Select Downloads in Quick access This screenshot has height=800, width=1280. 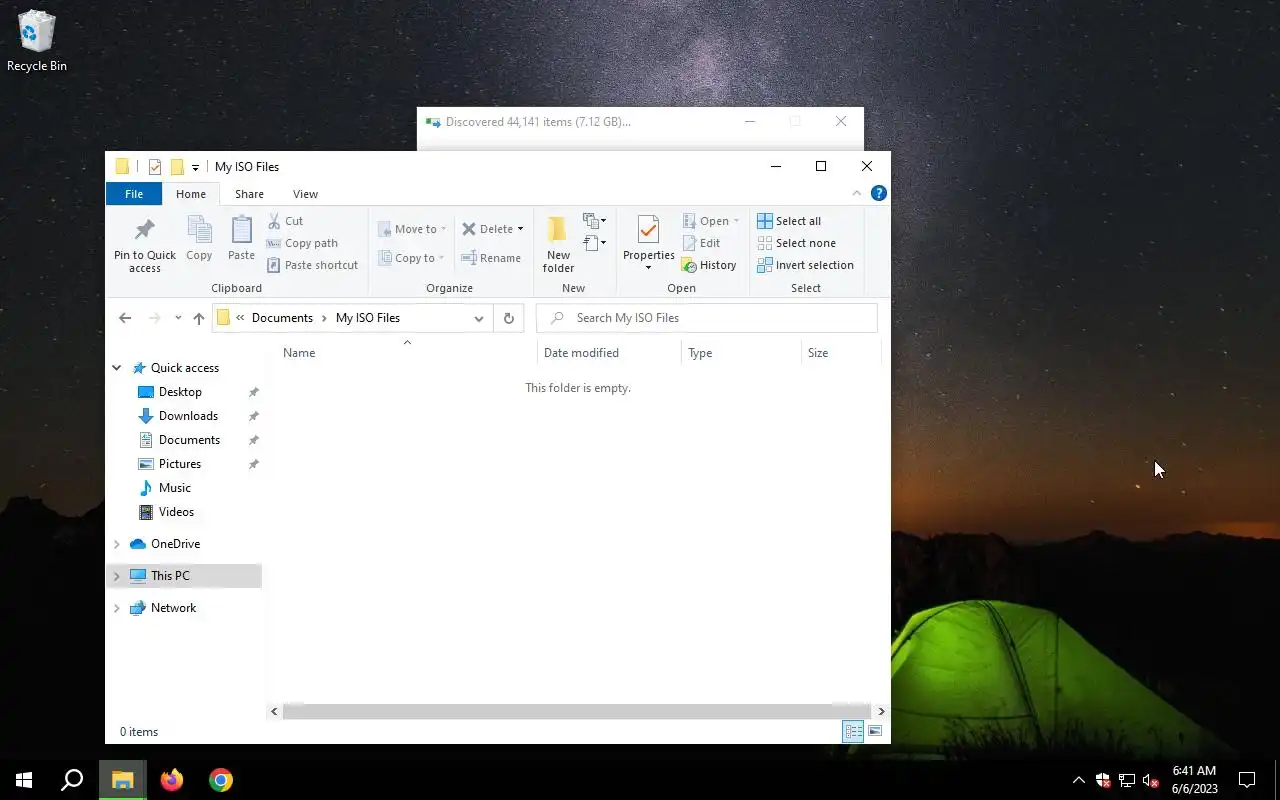(188, 416)
